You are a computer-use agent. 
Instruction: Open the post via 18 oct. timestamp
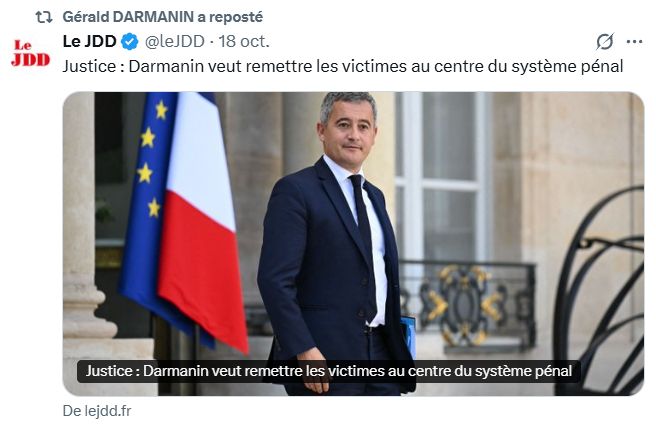click(244, 41)
